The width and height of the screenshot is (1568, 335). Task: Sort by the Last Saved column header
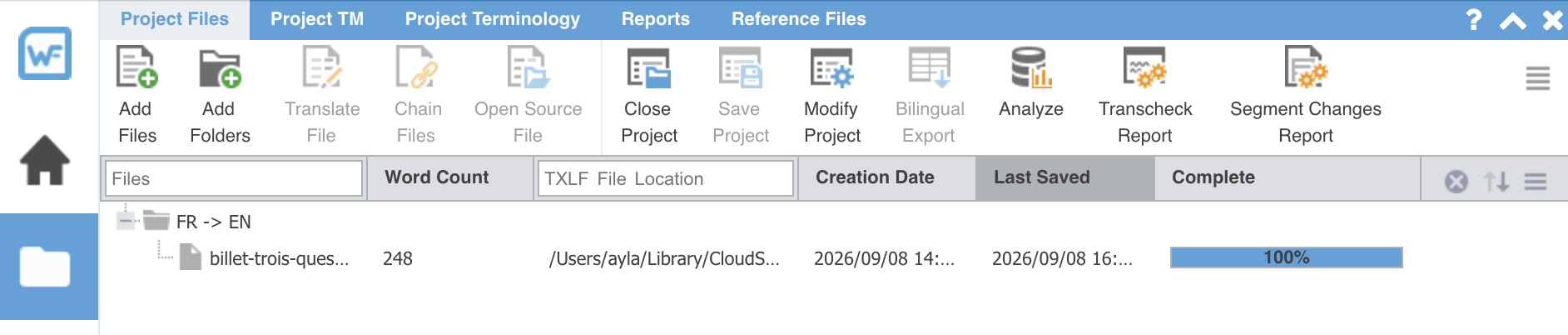click(1065, 177)
